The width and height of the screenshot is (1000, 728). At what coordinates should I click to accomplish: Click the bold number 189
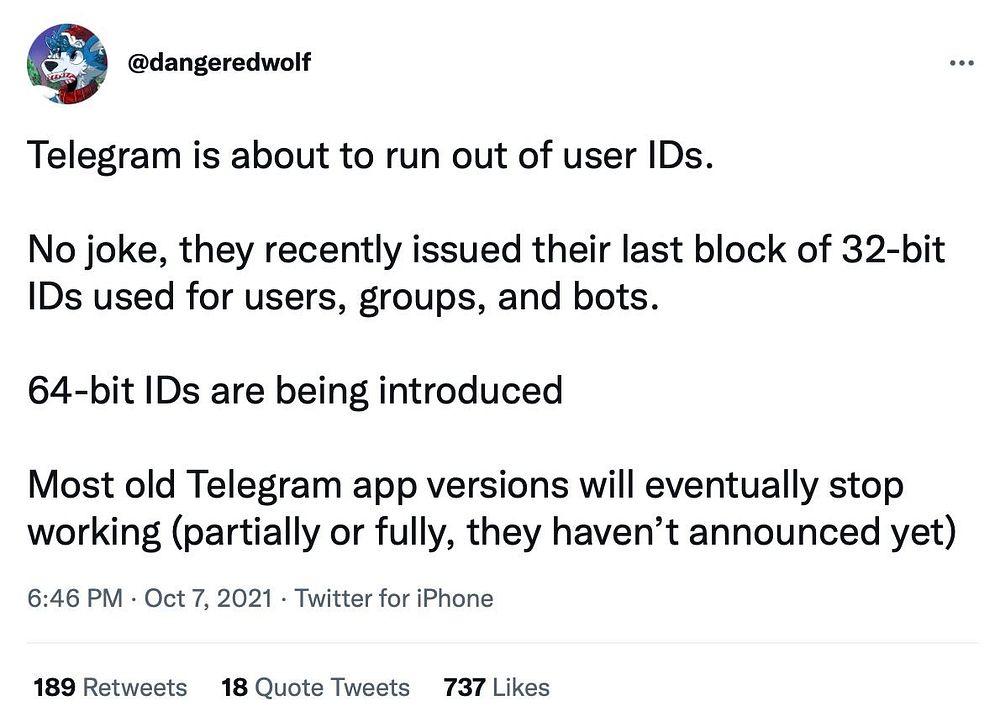(54, 688)
